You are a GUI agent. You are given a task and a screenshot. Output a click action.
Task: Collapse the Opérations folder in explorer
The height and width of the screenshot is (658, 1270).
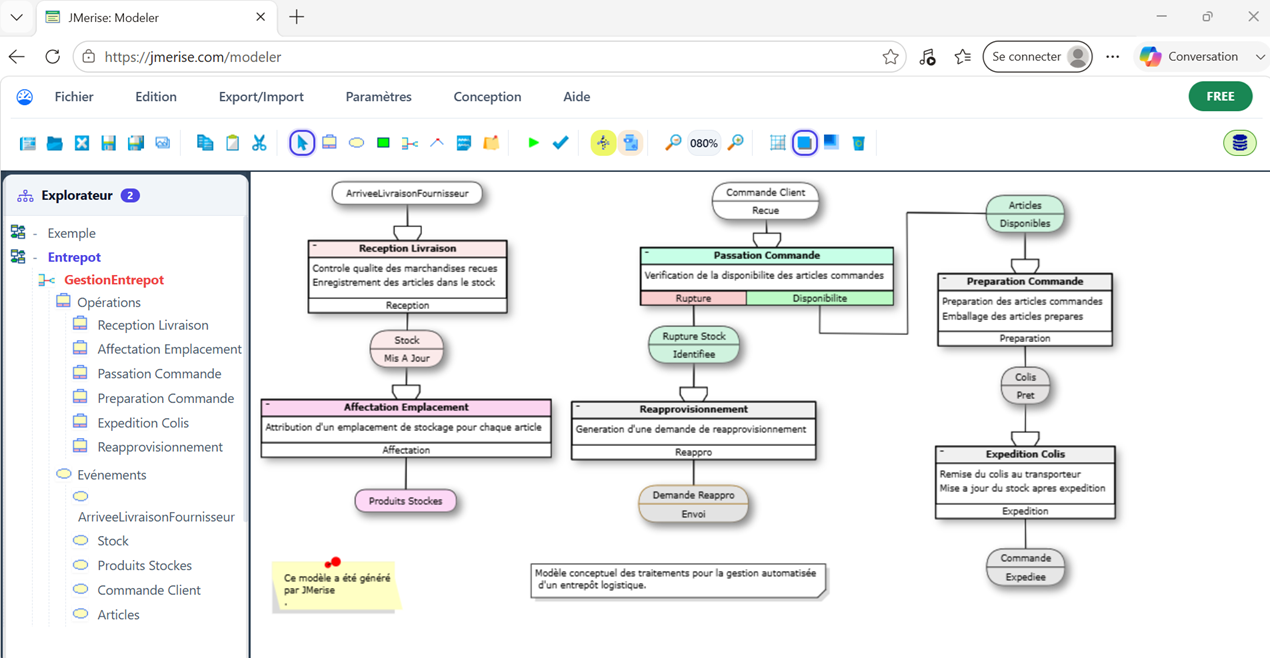pyautogui.click(x=63, y=301)
